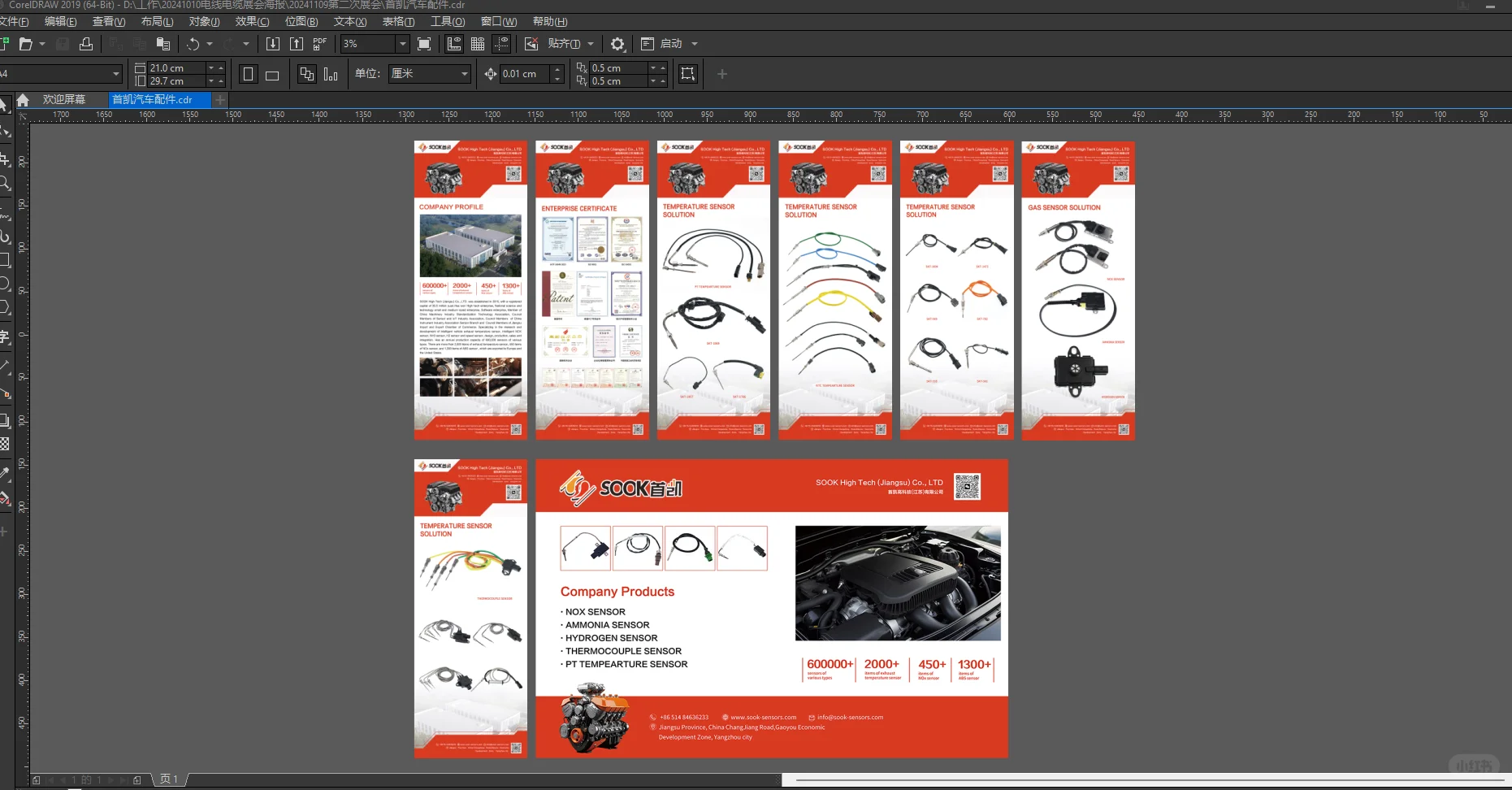Add a new document tab with plus
Viewport: 1512px width, 790px height.
(220, 100)
